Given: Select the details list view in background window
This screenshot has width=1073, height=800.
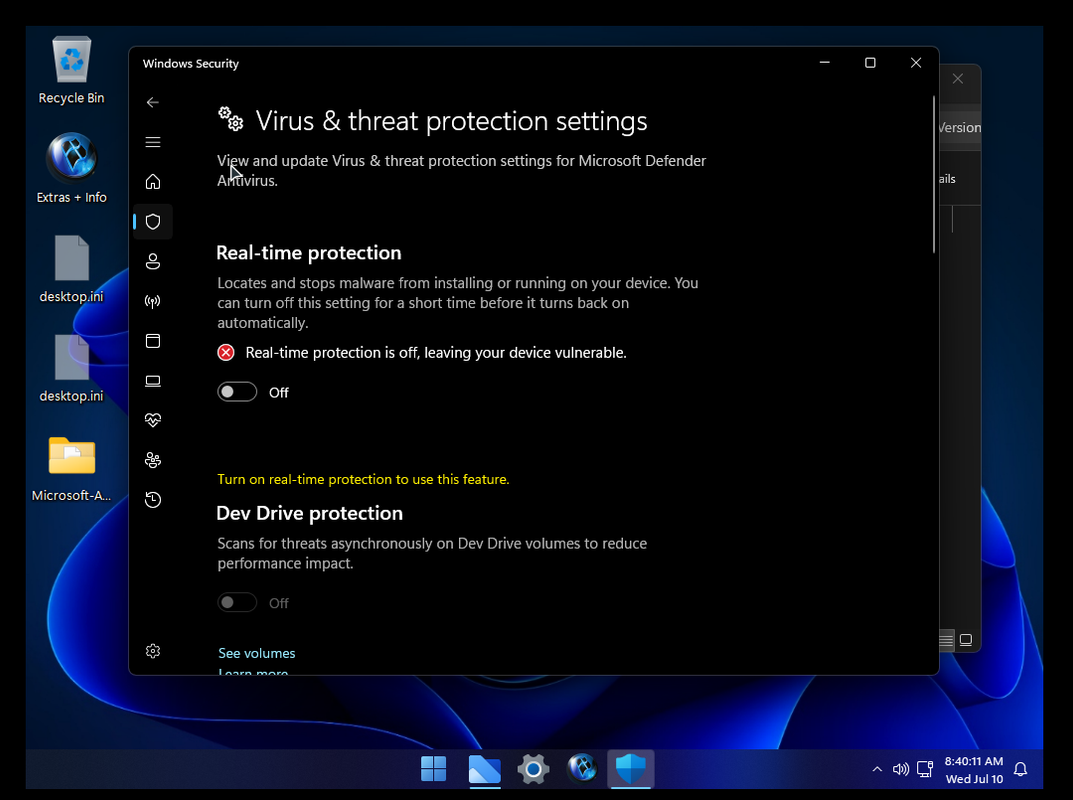Looking at the screenshot, I should point(946,641).
